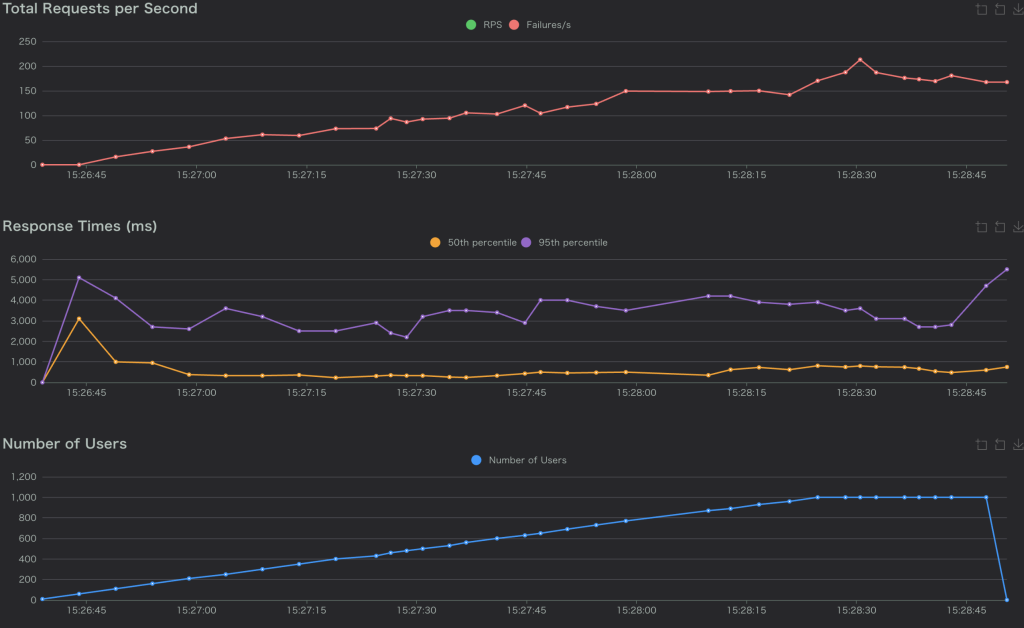Save Response Times chart as image
1024x628 pixels.
pos(1018,227)
